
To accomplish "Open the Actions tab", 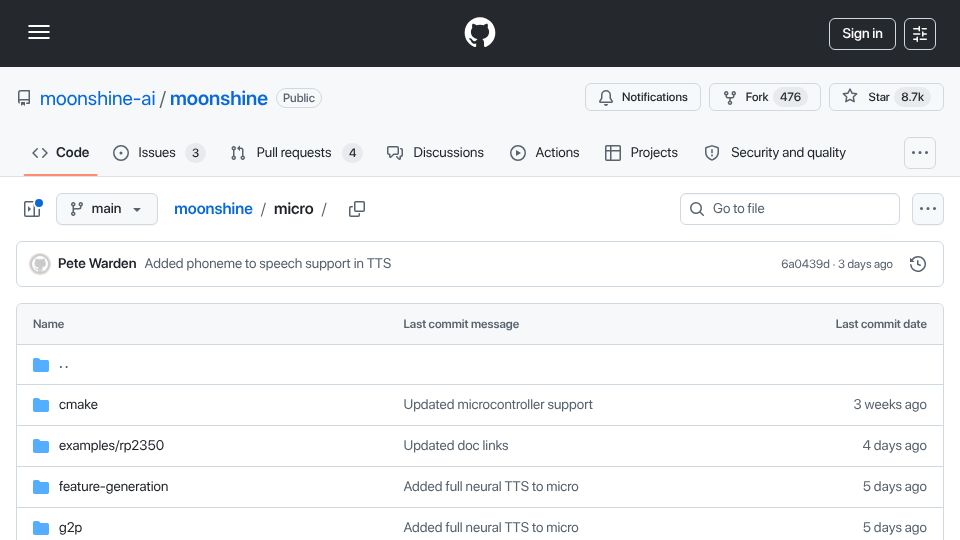I will click(x=544, y=152).
